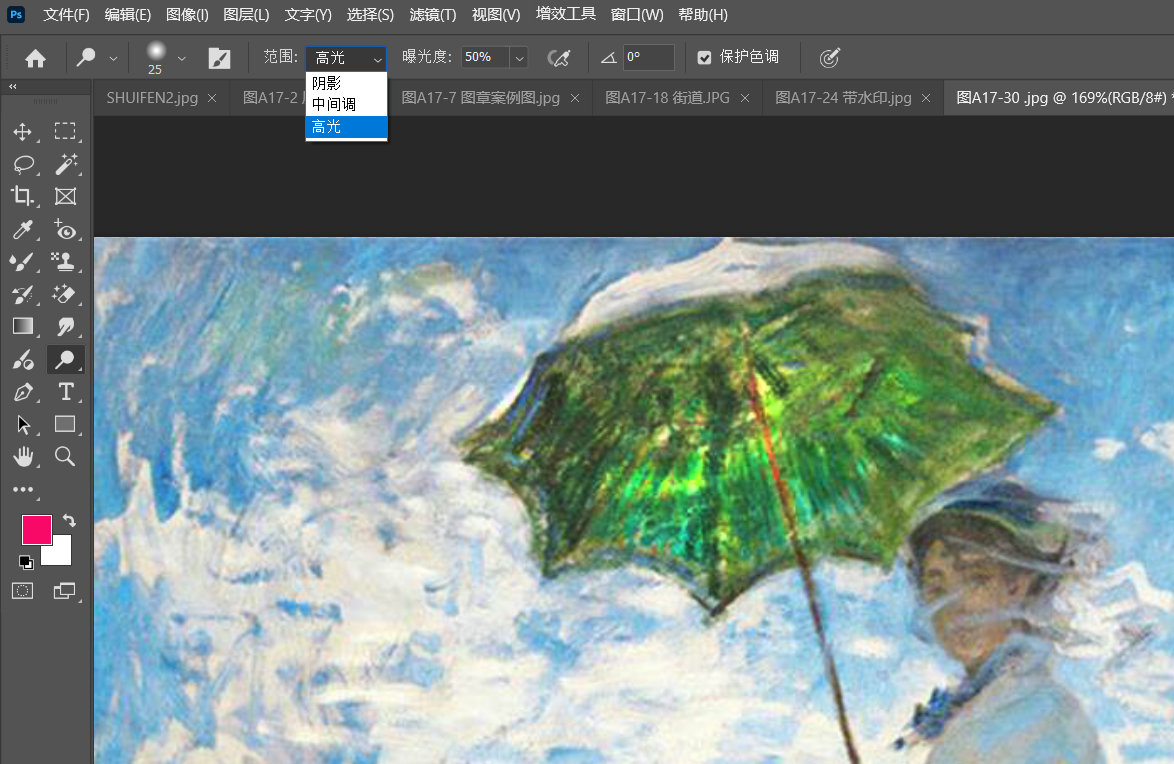Open the Exposure slider dropdown arrow
The height and width of the screenshot is (764, 1174).
[x=520, y=58]
